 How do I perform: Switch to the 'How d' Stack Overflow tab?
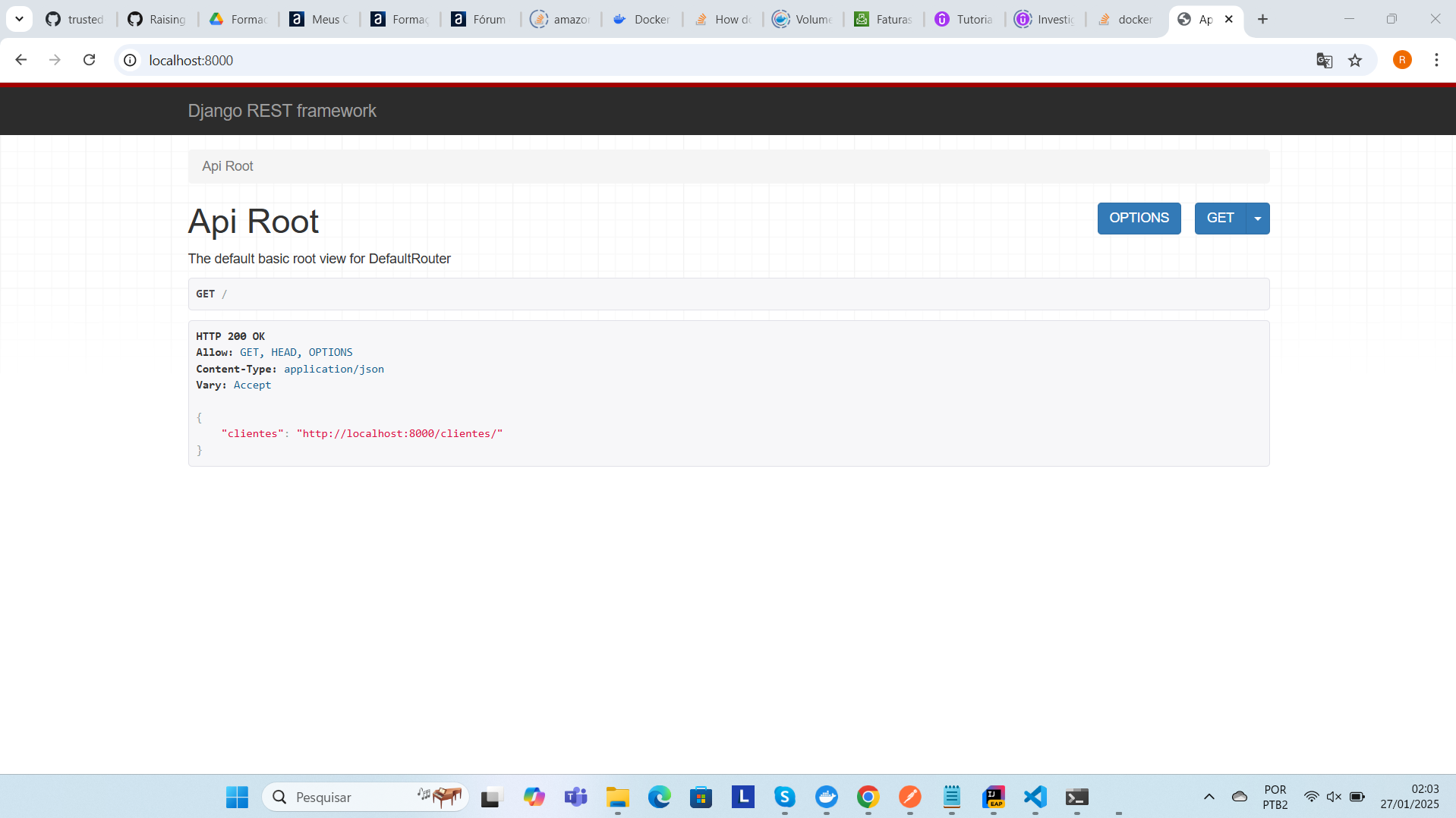point(723,19)
